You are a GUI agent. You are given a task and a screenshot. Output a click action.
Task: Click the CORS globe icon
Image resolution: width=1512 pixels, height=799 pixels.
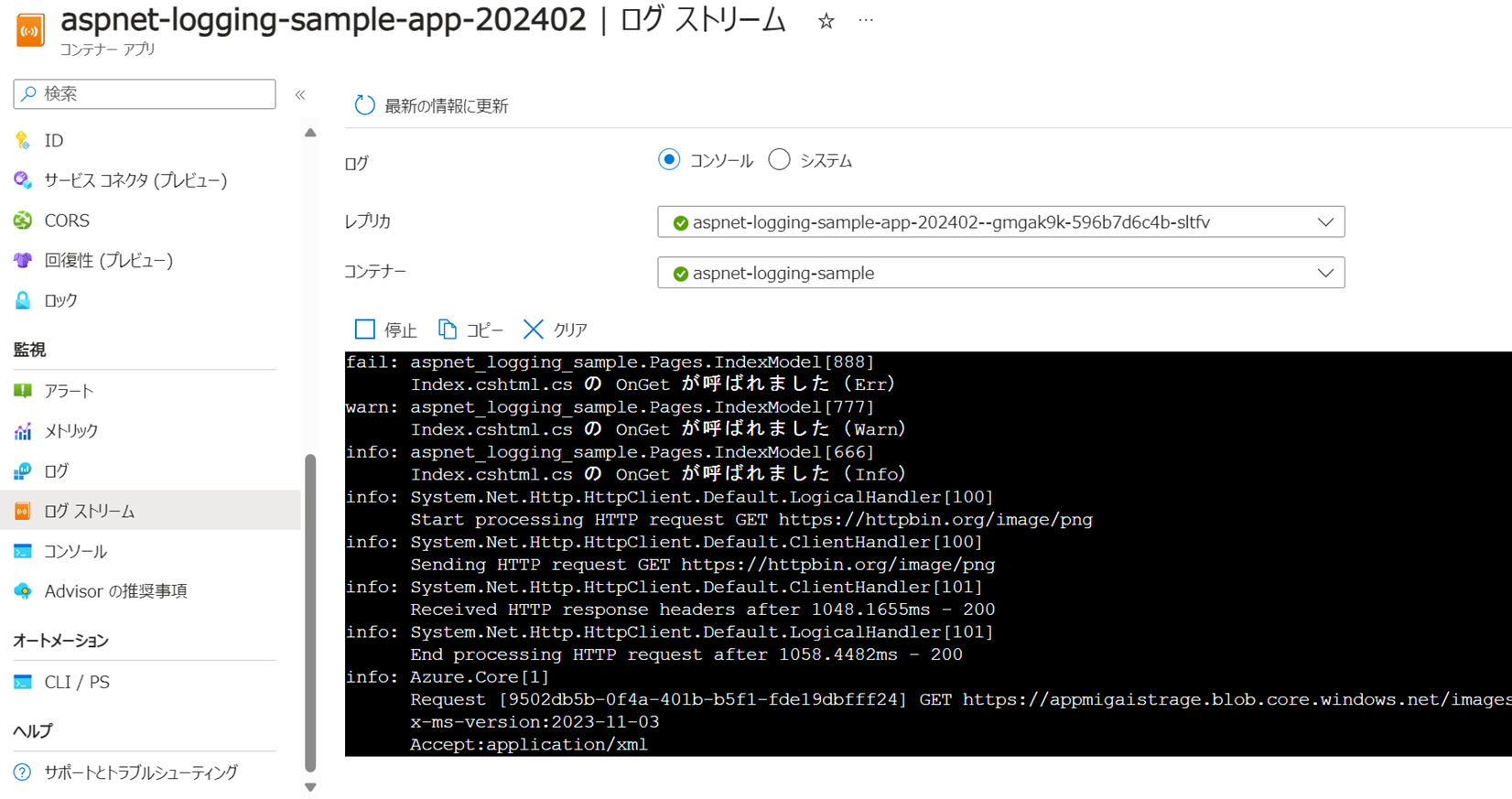pyautogui.click(x=23, y=221)
